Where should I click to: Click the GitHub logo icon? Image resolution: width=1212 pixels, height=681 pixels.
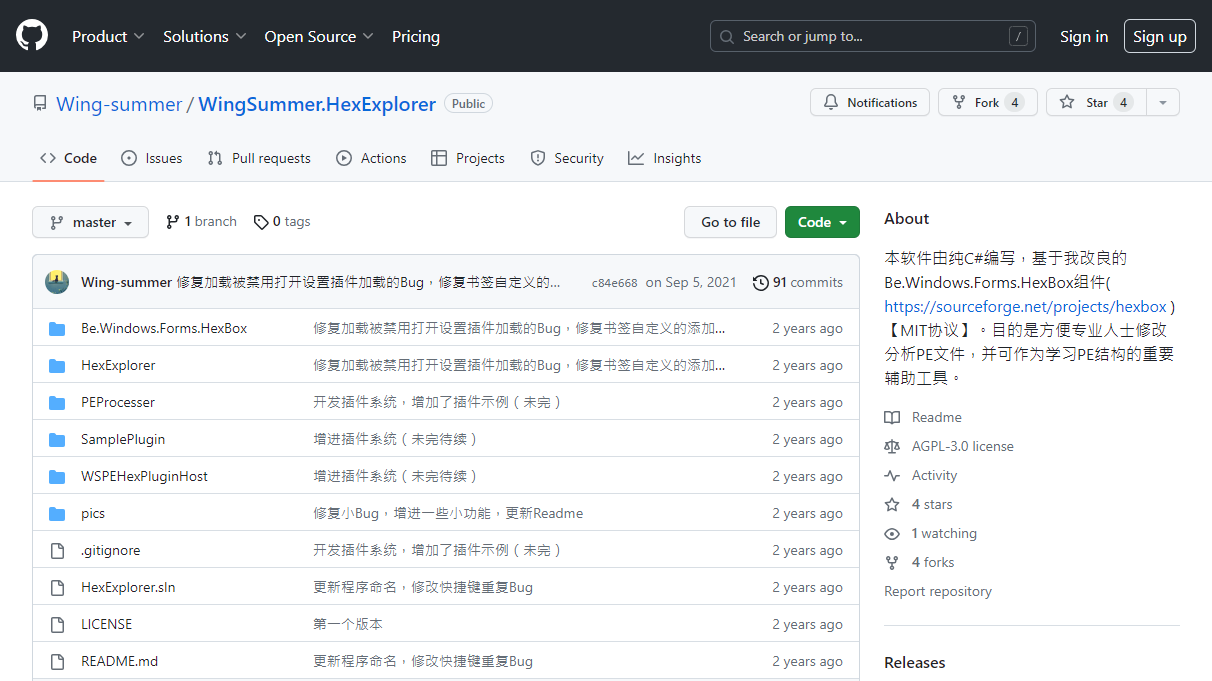32,36
